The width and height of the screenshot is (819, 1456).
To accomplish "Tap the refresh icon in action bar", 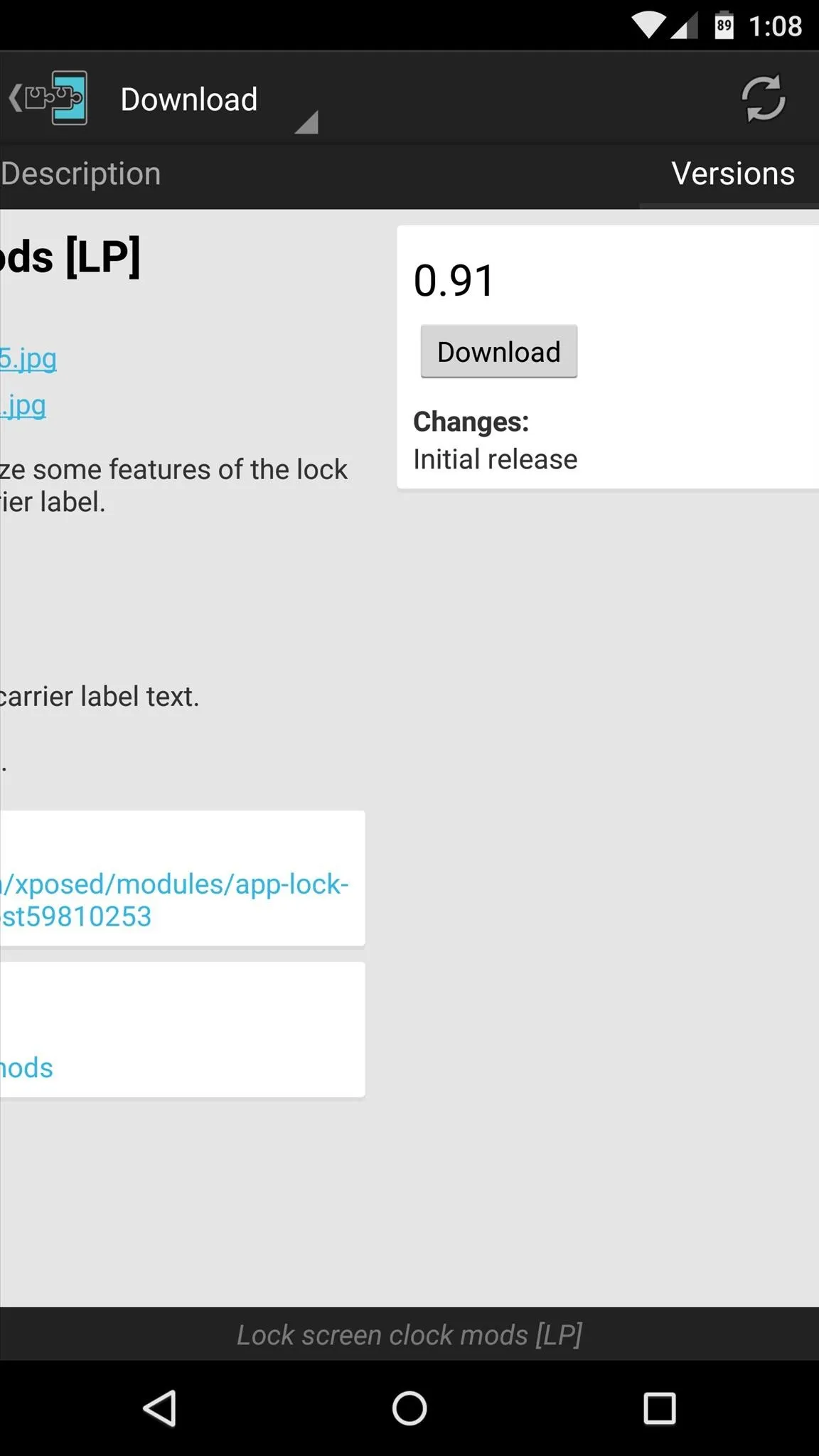I will [x=763, y=99].
